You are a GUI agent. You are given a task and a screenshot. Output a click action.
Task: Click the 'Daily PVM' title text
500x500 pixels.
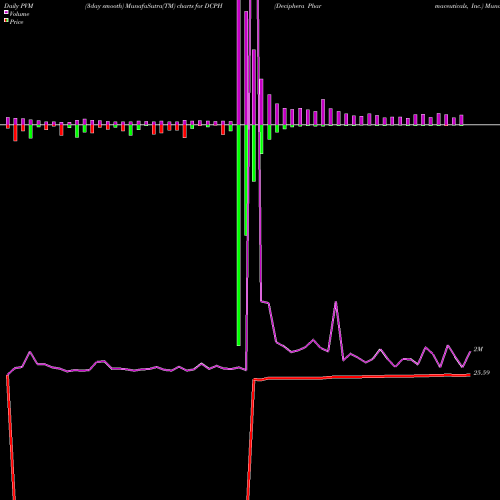19,6
